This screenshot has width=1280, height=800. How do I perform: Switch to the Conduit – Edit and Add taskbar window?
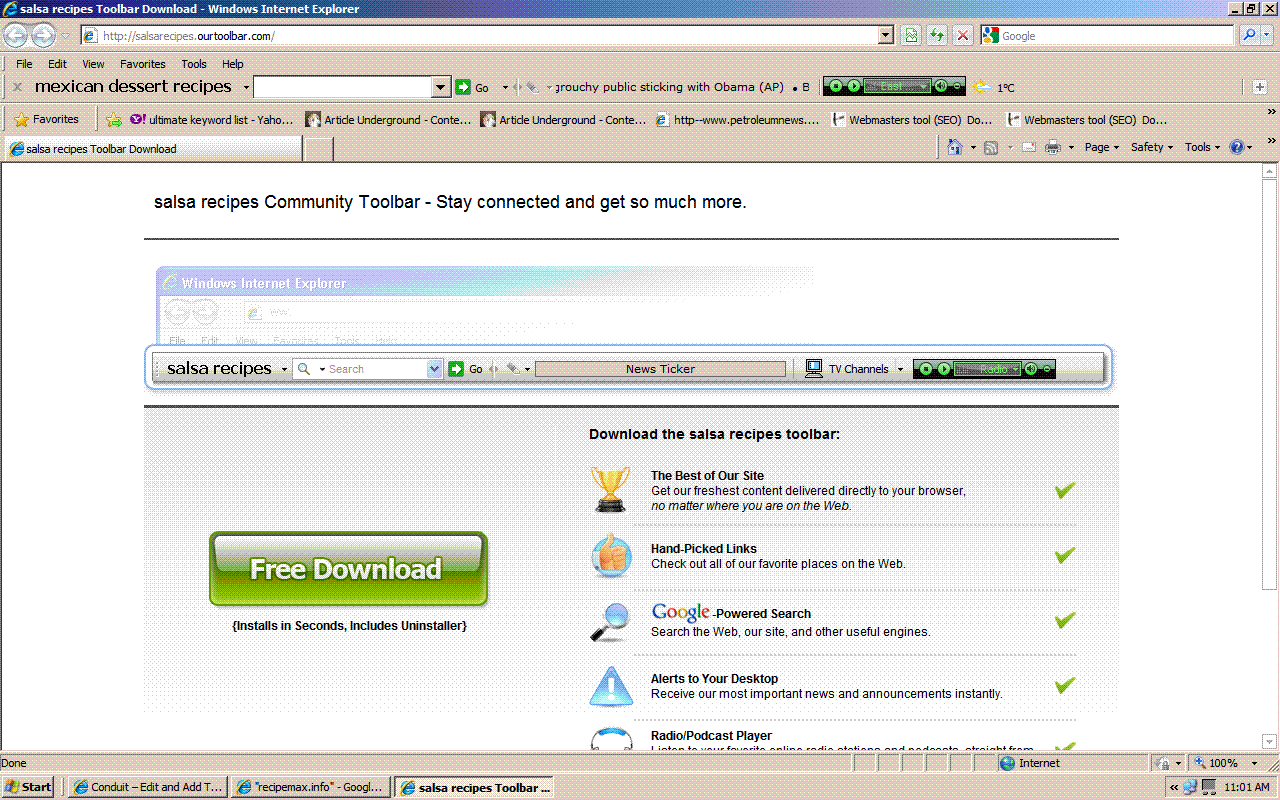pyautogui.click(x=148, y=787)
